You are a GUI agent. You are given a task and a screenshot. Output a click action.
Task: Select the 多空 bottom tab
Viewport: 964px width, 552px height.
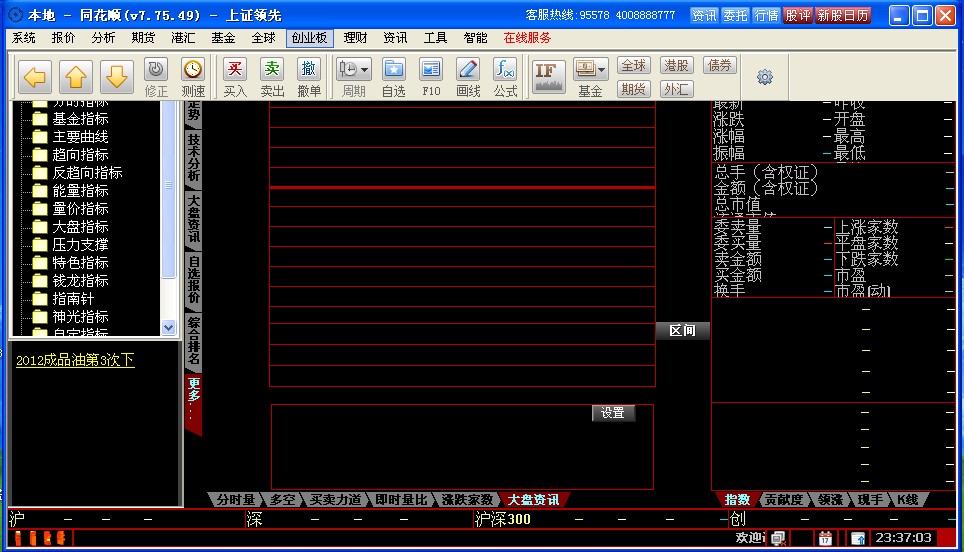283,500
